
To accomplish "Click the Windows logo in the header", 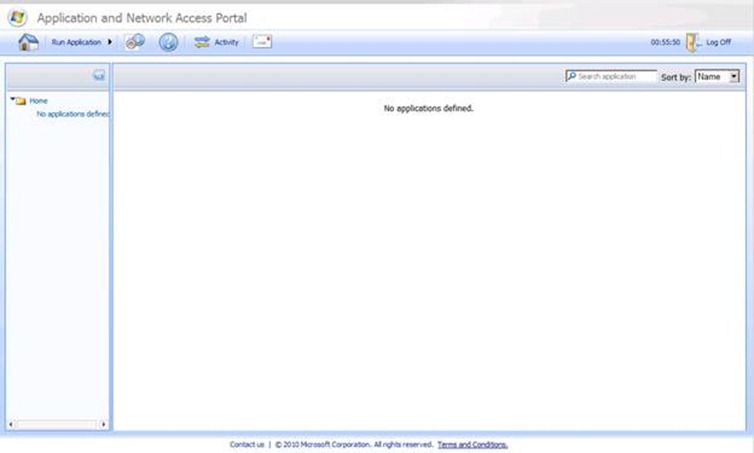I will pos(18,17).
